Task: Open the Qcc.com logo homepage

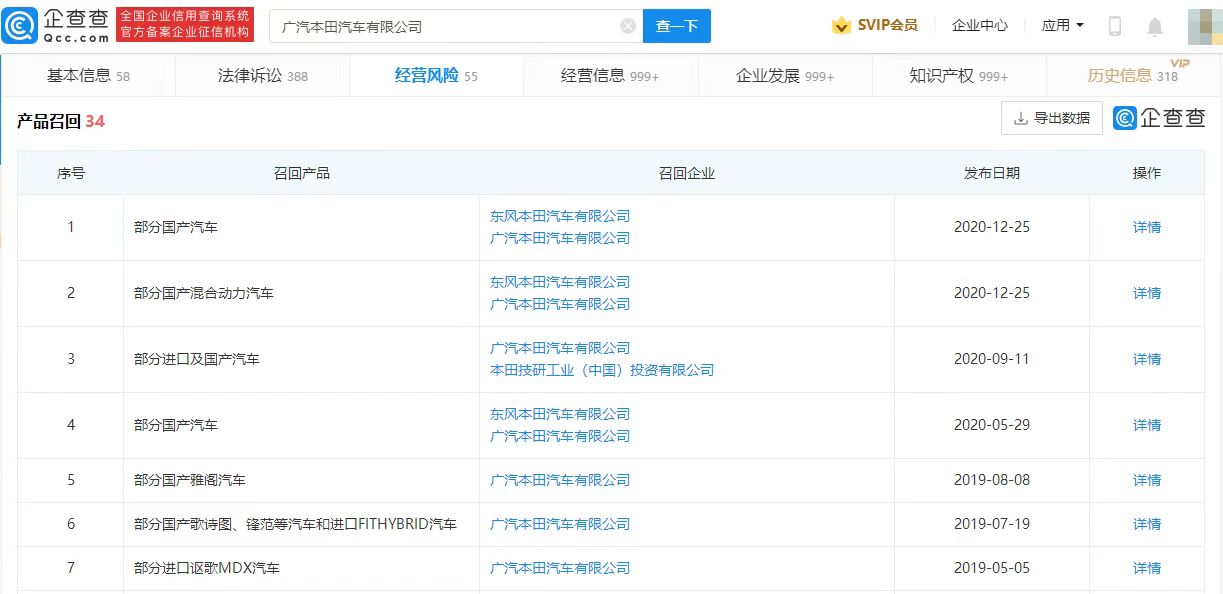Action: 56,25
